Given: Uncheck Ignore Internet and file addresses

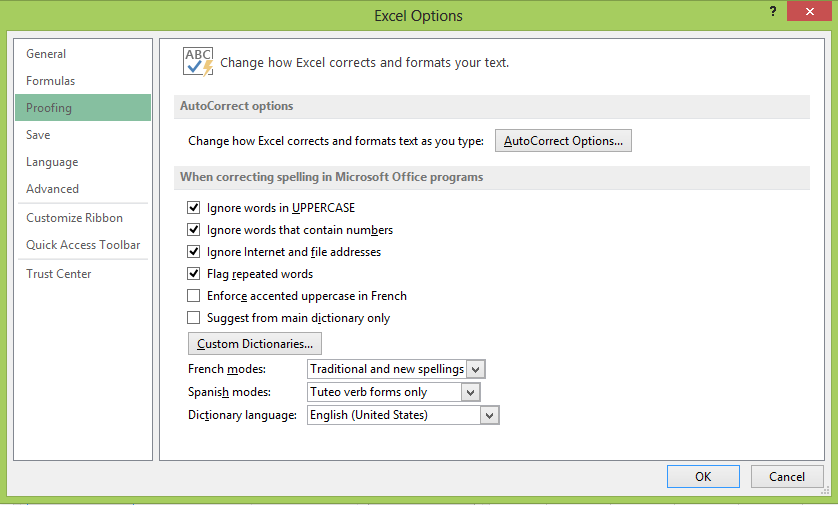Looking at the screenshot, I should pyautogui.click(x=193, y=252).
